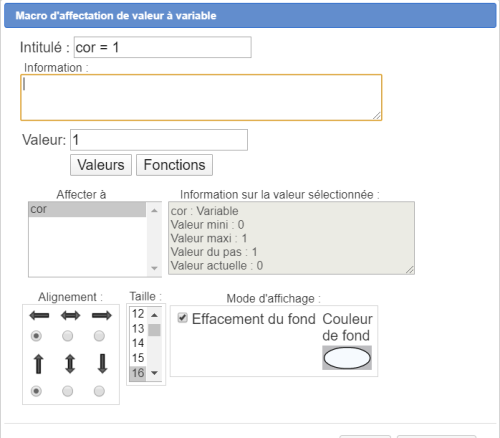The height and width of the screenshot is (438, 500).
Task: Click in the Valeur input field
Action: point(159,140)
